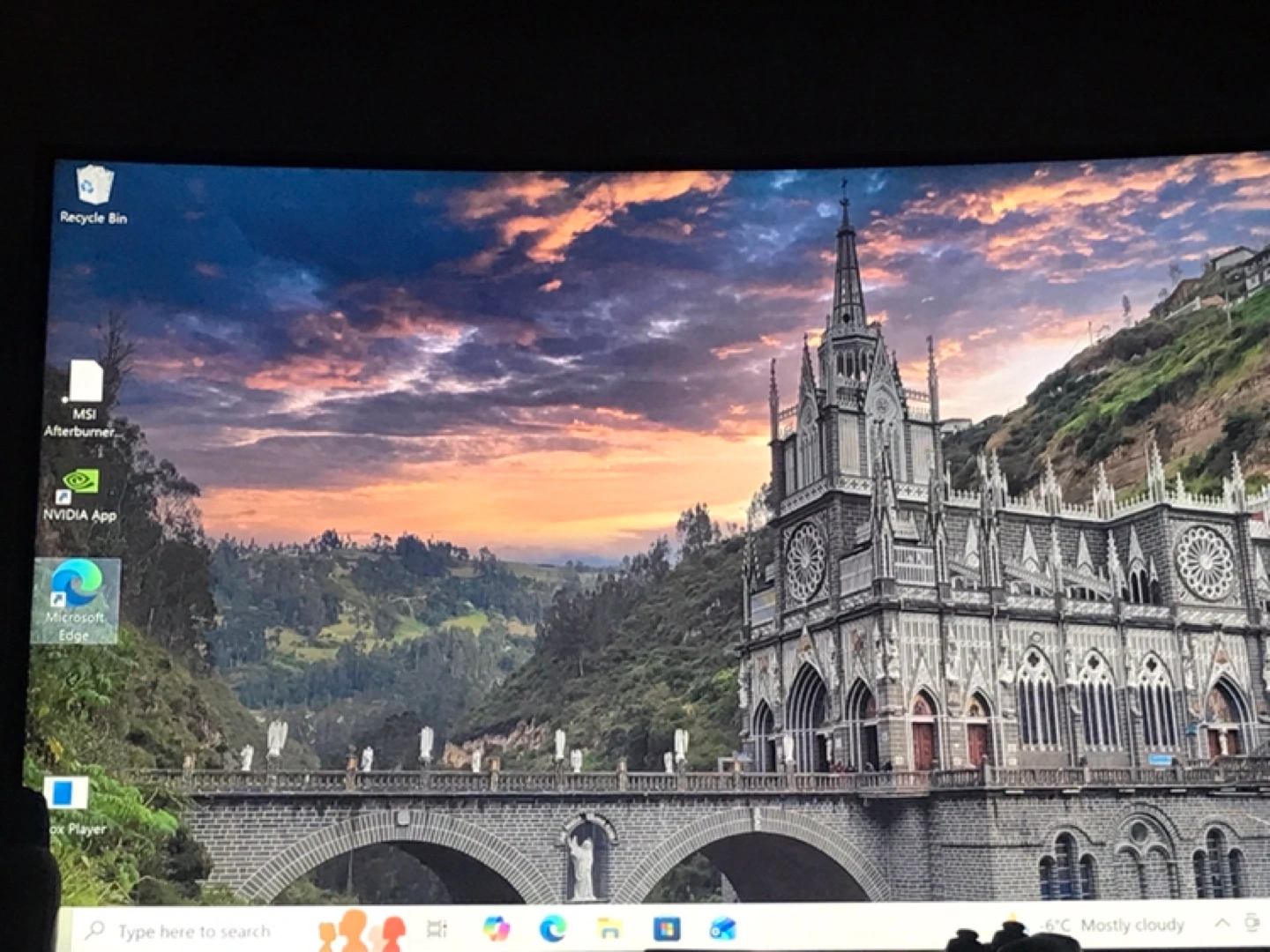Open Outlook from the taskbar

(722, 928)
